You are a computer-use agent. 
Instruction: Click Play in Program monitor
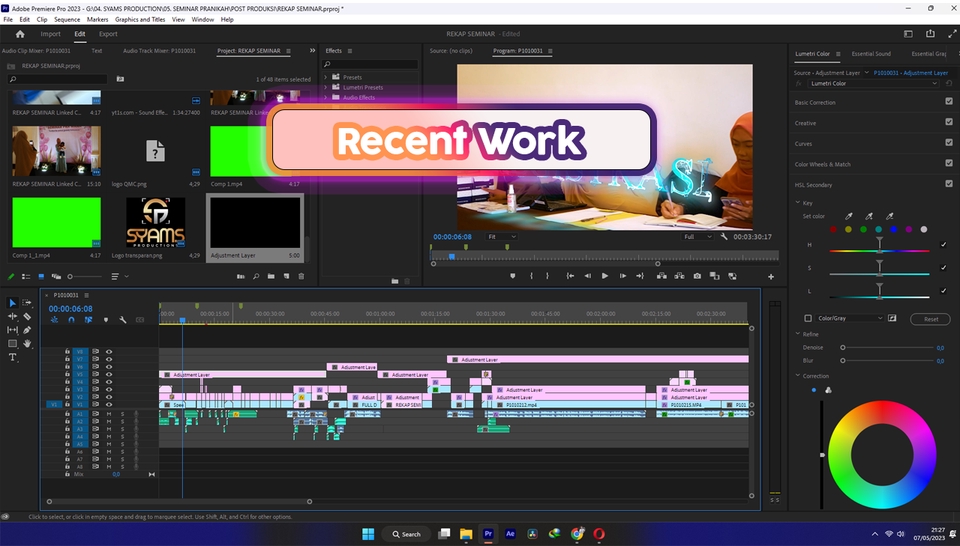click(x=605, y=276)
